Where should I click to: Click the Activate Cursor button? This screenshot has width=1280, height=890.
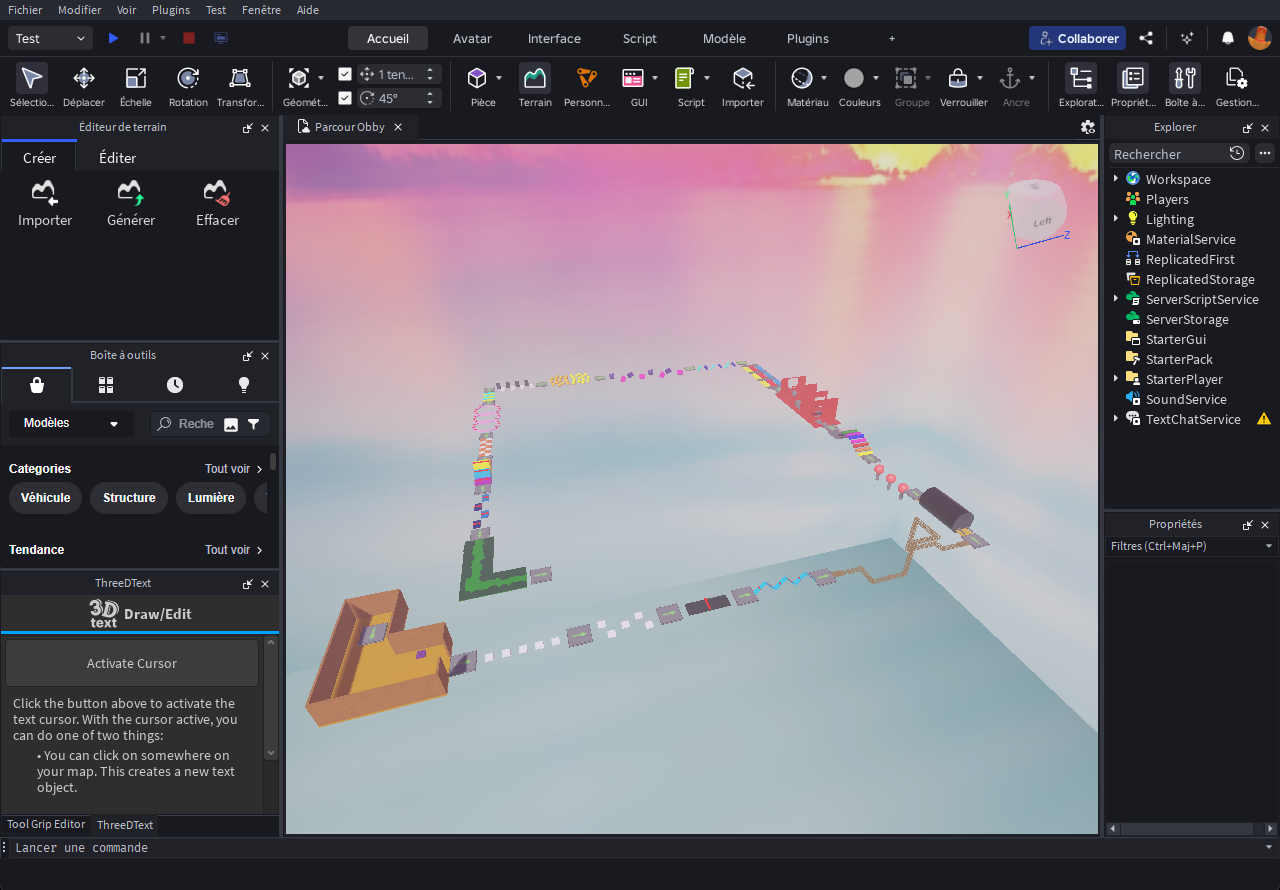132,663
